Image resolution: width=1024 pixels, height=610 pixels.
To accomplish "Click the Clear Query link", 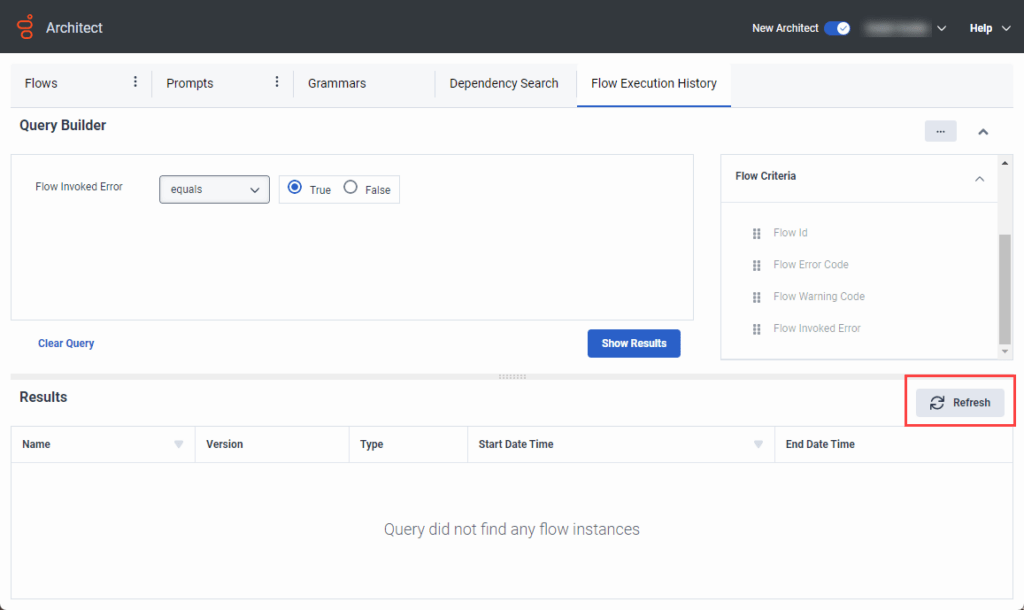I will pos(66,343).
